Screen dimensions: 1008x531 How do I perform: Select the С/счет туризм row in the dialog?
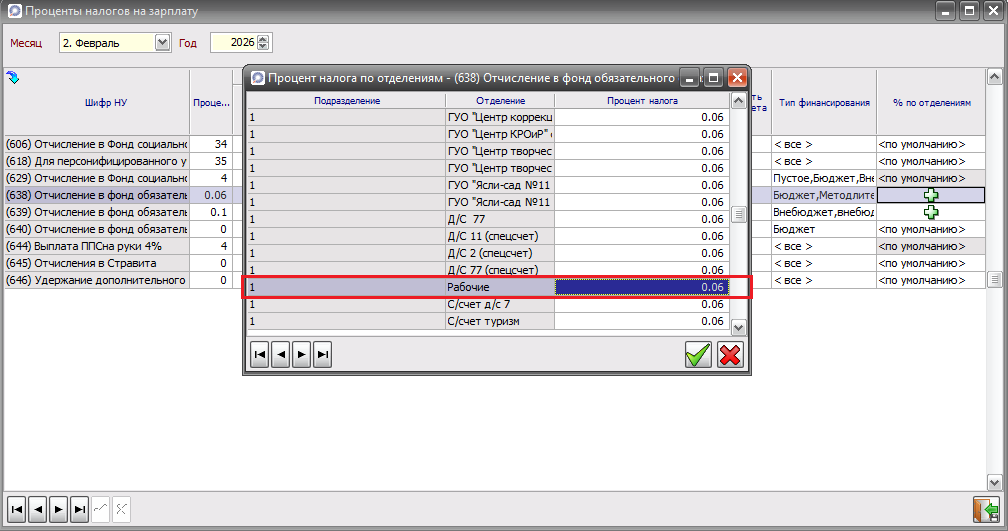[x=499, y=321]
